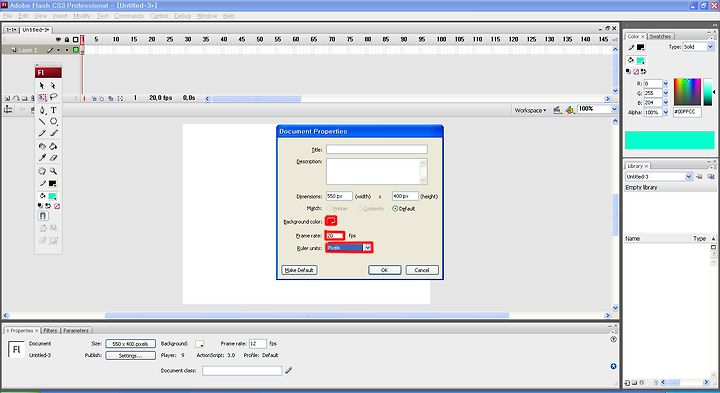Select the Line tool
The height and width of the screenshot is (393, 720).
tap(42, 121)
